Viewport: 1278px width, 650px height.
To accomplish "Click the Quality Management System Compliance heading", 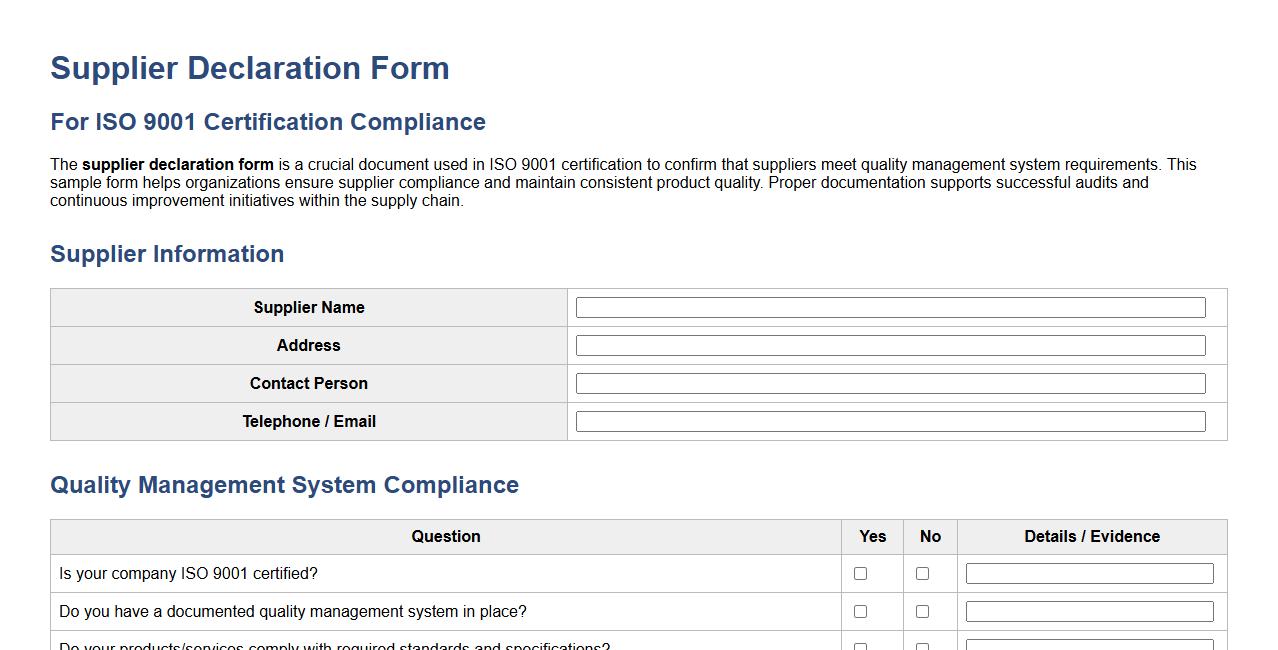I will [284, 485].
